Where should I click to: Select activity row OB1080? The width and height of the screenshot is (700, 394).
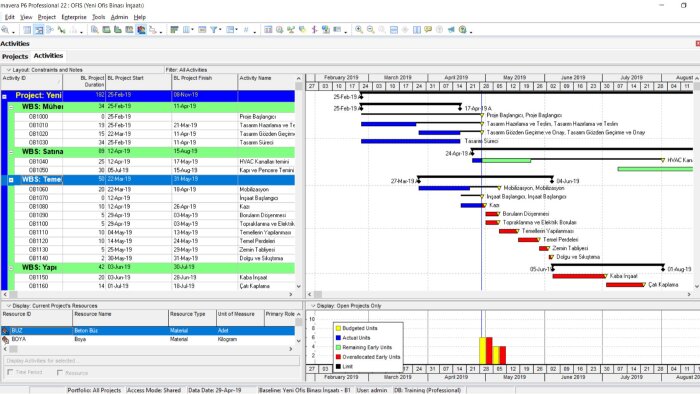pos(154,207)
